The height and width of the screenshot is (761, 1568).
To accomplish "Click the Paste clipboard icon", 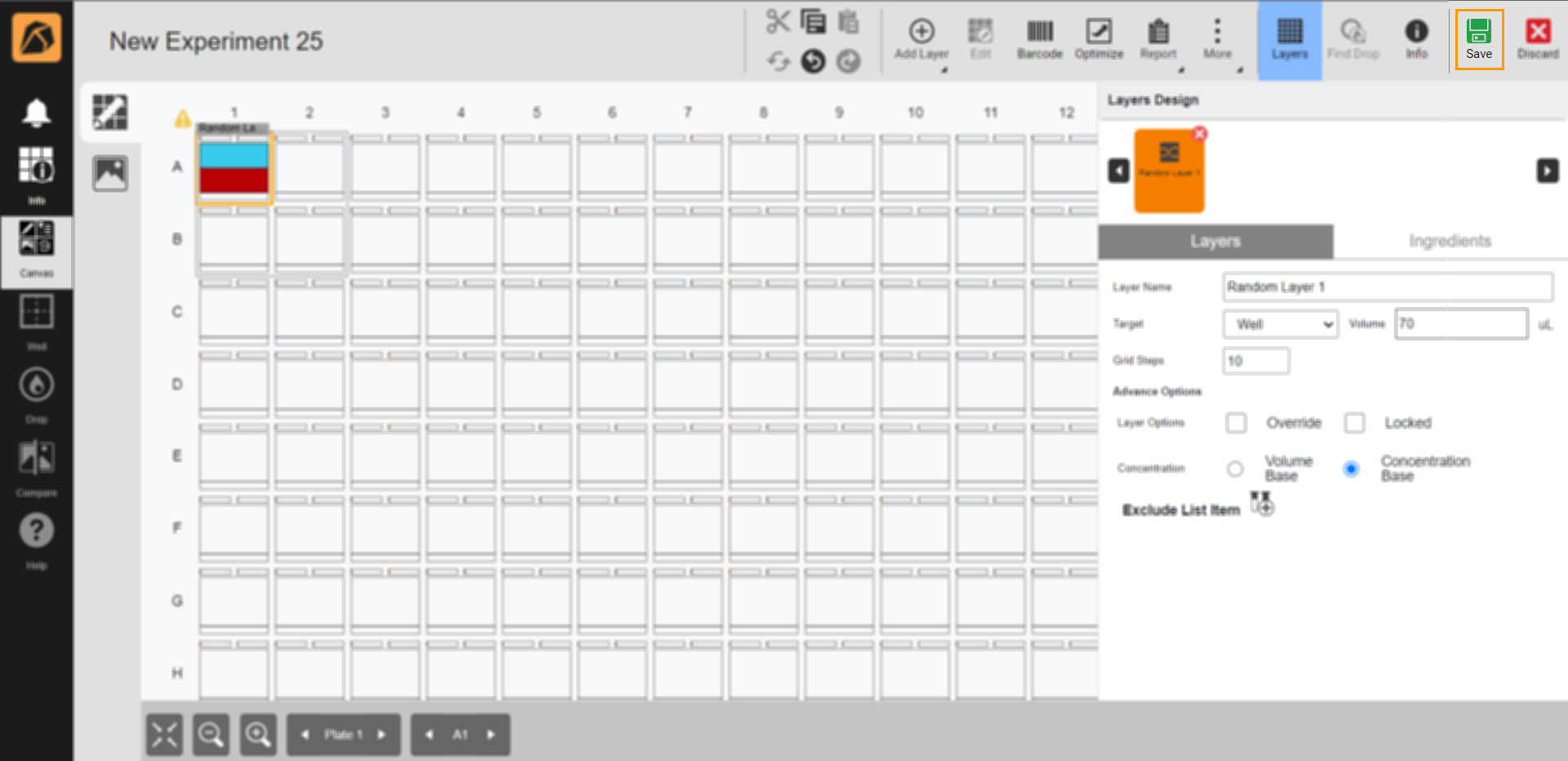I will click(849, 21).
